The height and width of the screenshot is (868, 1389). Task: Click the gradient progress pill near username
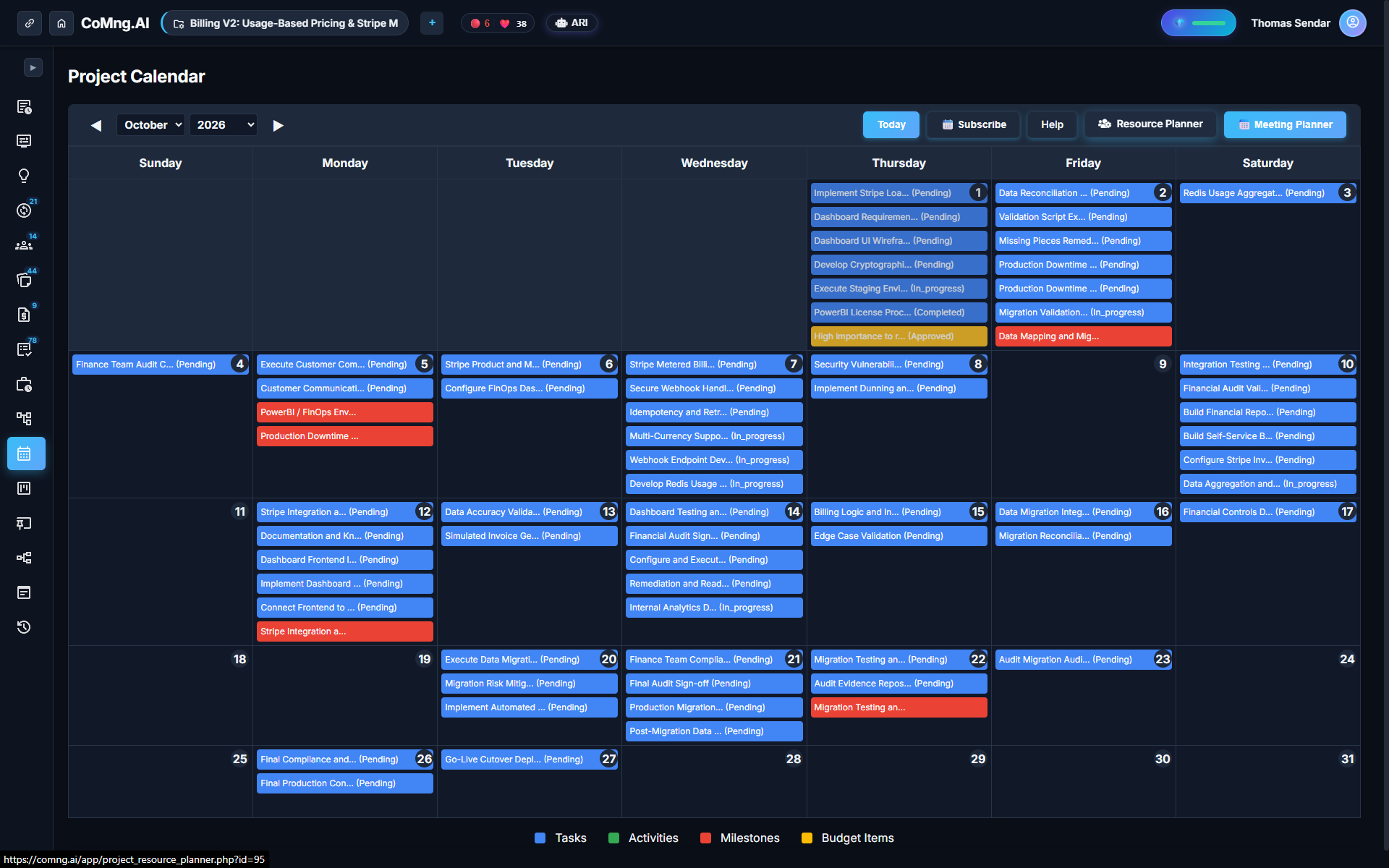(1199, 23)
